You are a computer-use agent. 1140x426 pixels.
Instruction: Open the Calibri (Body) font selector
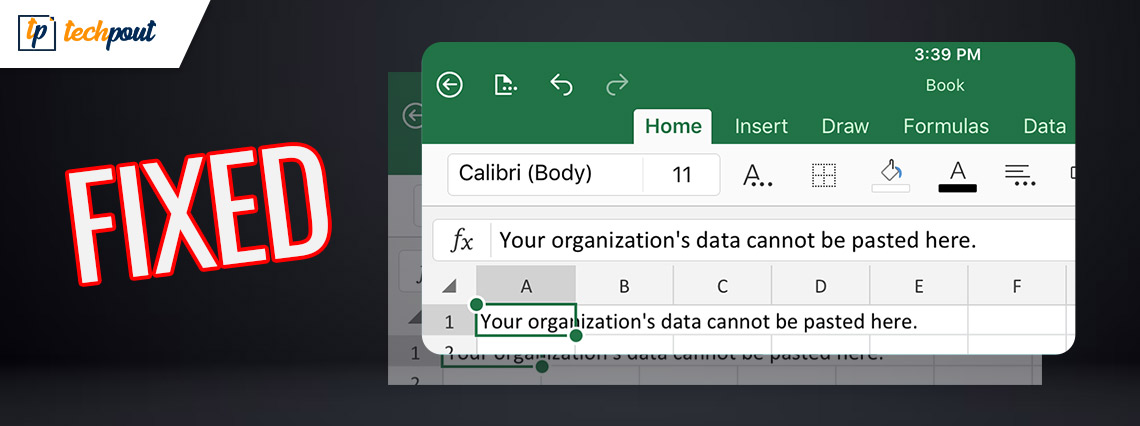click(x=545, y=174)
